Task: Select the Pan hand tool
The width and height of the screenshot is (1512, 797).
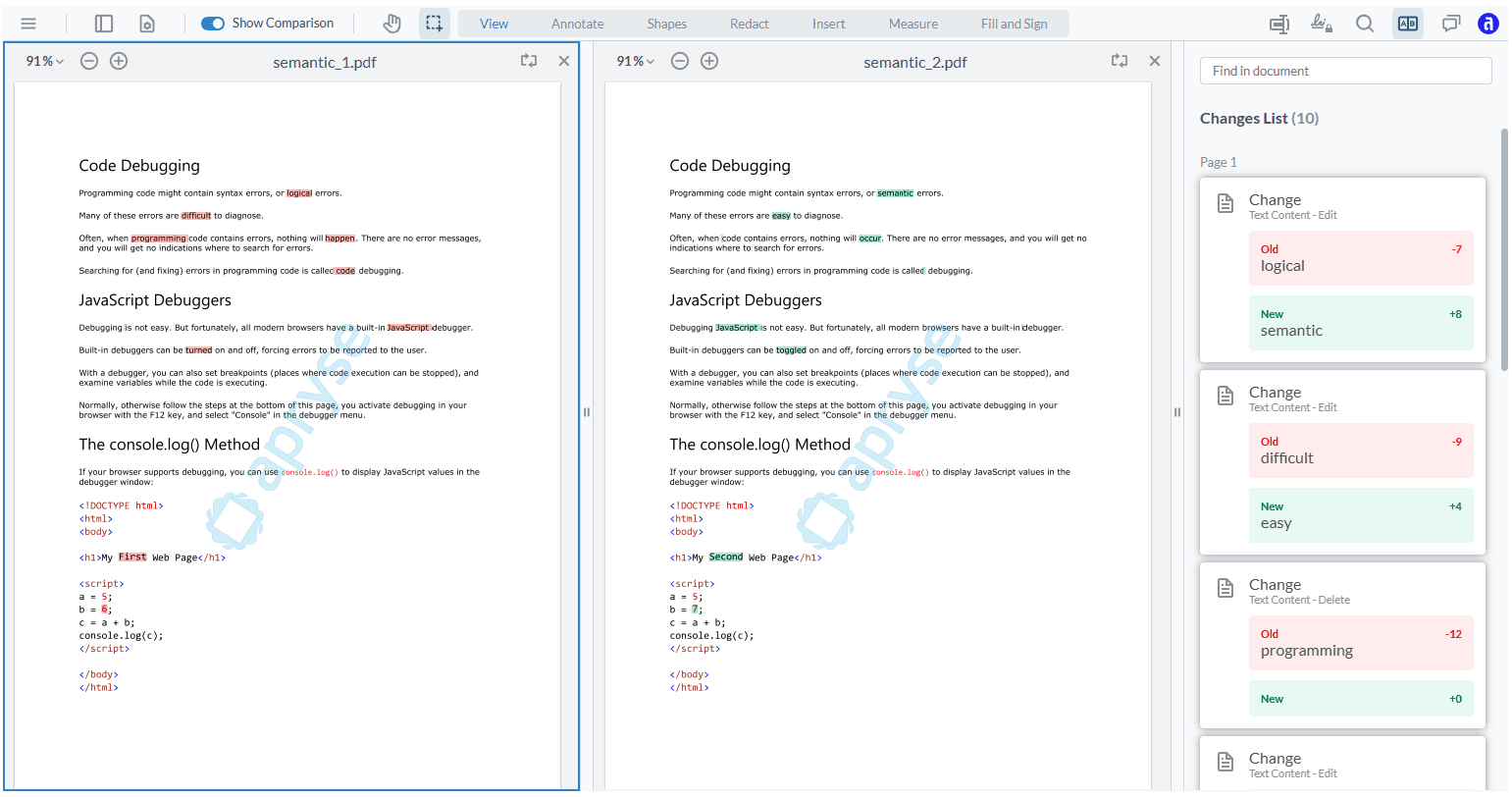Action: tap(391, 24)
